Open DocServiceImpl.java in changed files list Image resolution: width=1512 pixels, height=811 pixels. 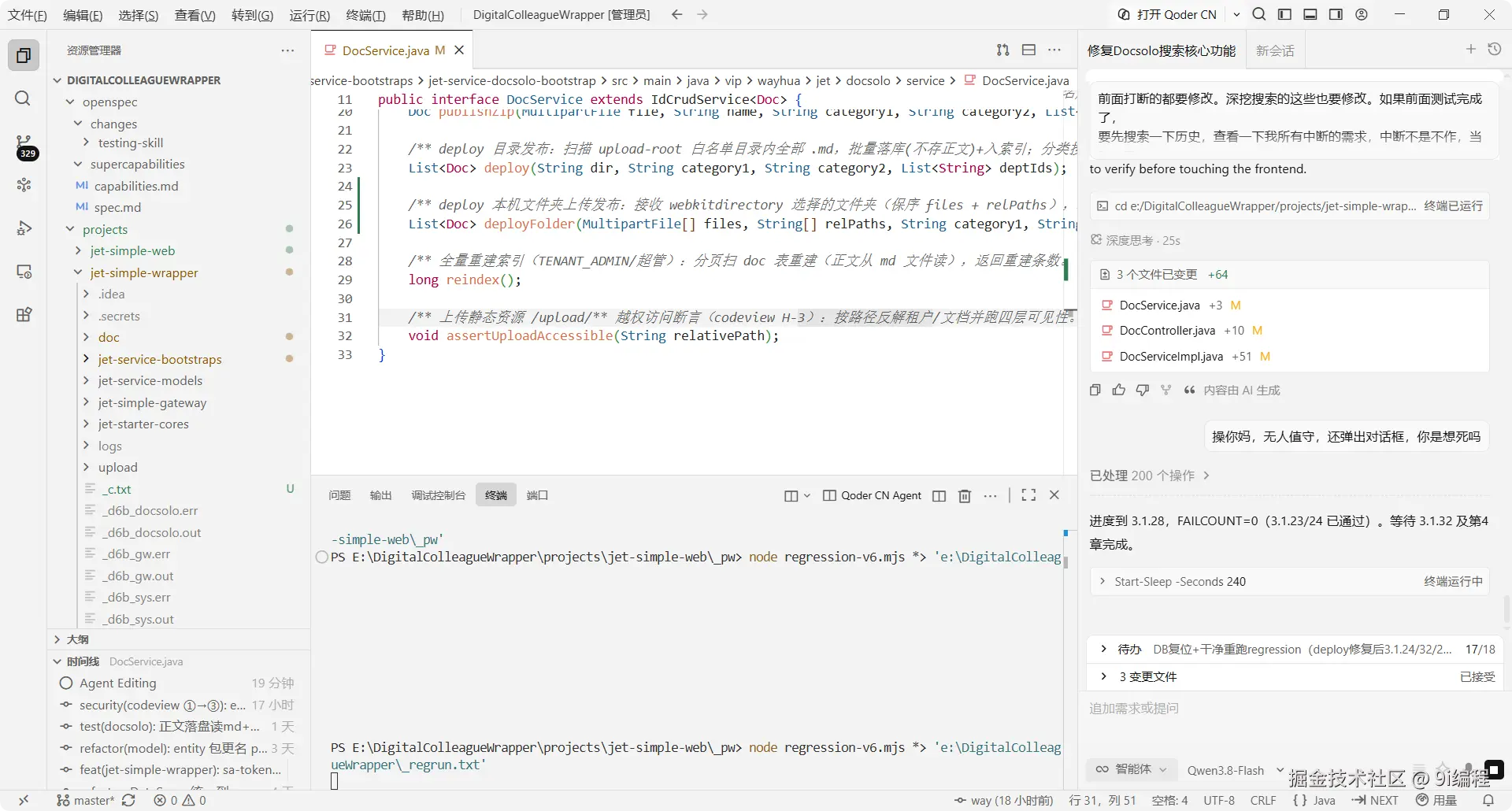click(x=1171, y=357)
